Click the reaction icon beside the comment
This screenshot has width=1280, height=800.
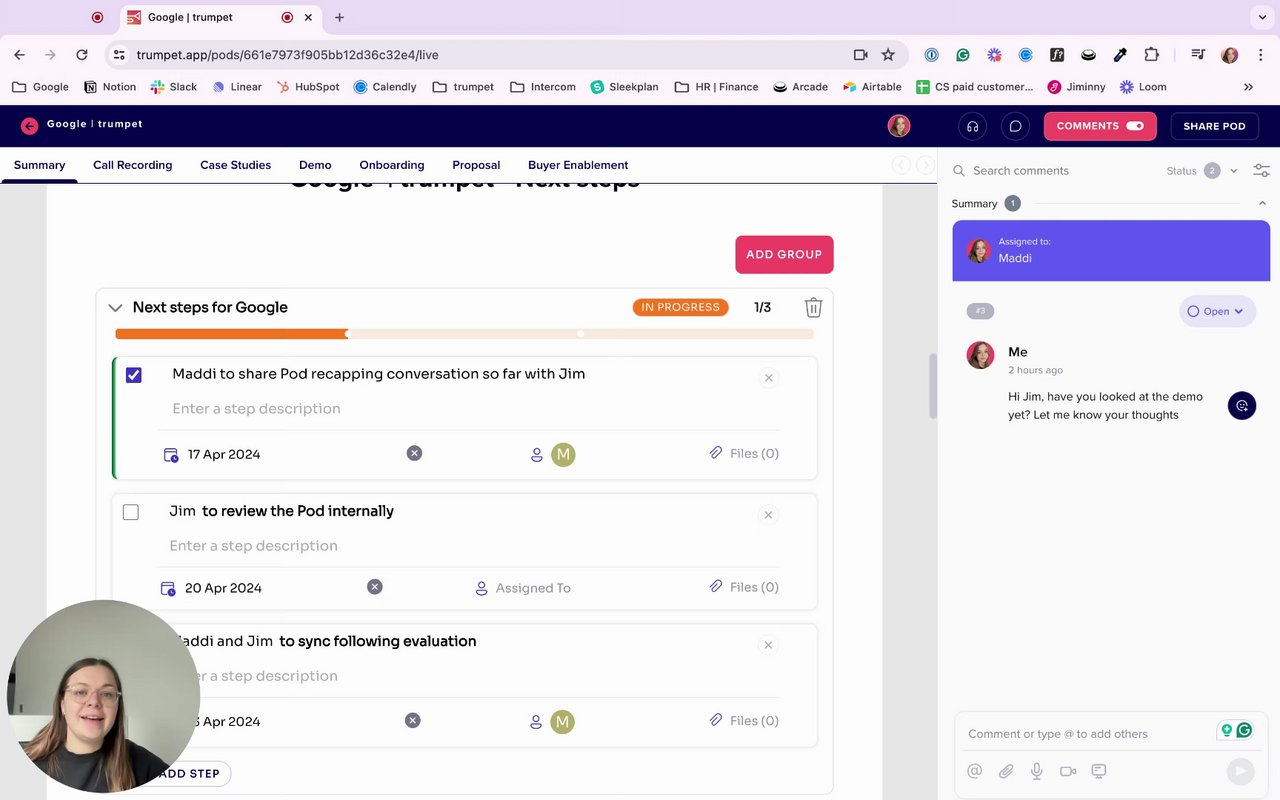click(x=1242, y=406)
